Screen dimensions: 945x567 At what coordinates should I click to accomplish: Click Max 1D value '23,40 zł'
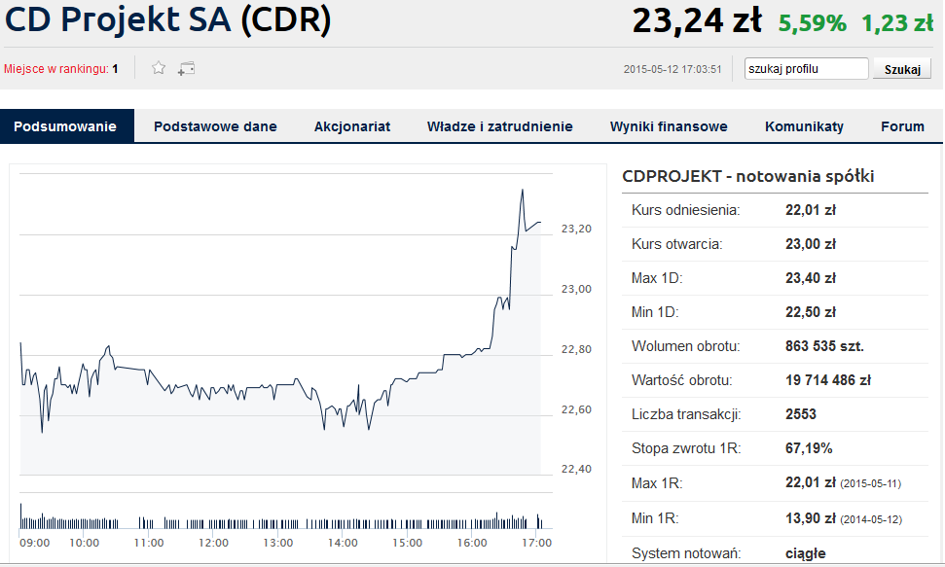click(811, 278)
